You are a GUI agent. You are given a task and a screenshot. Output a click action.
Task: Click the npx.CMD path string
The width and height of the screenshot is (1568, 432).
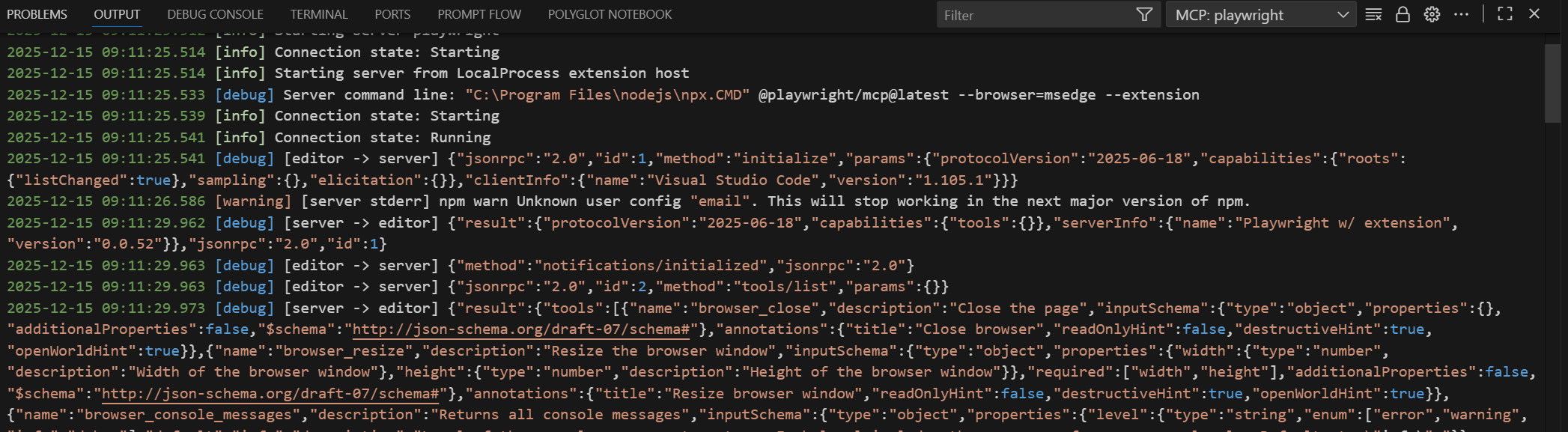click(607, 95)
